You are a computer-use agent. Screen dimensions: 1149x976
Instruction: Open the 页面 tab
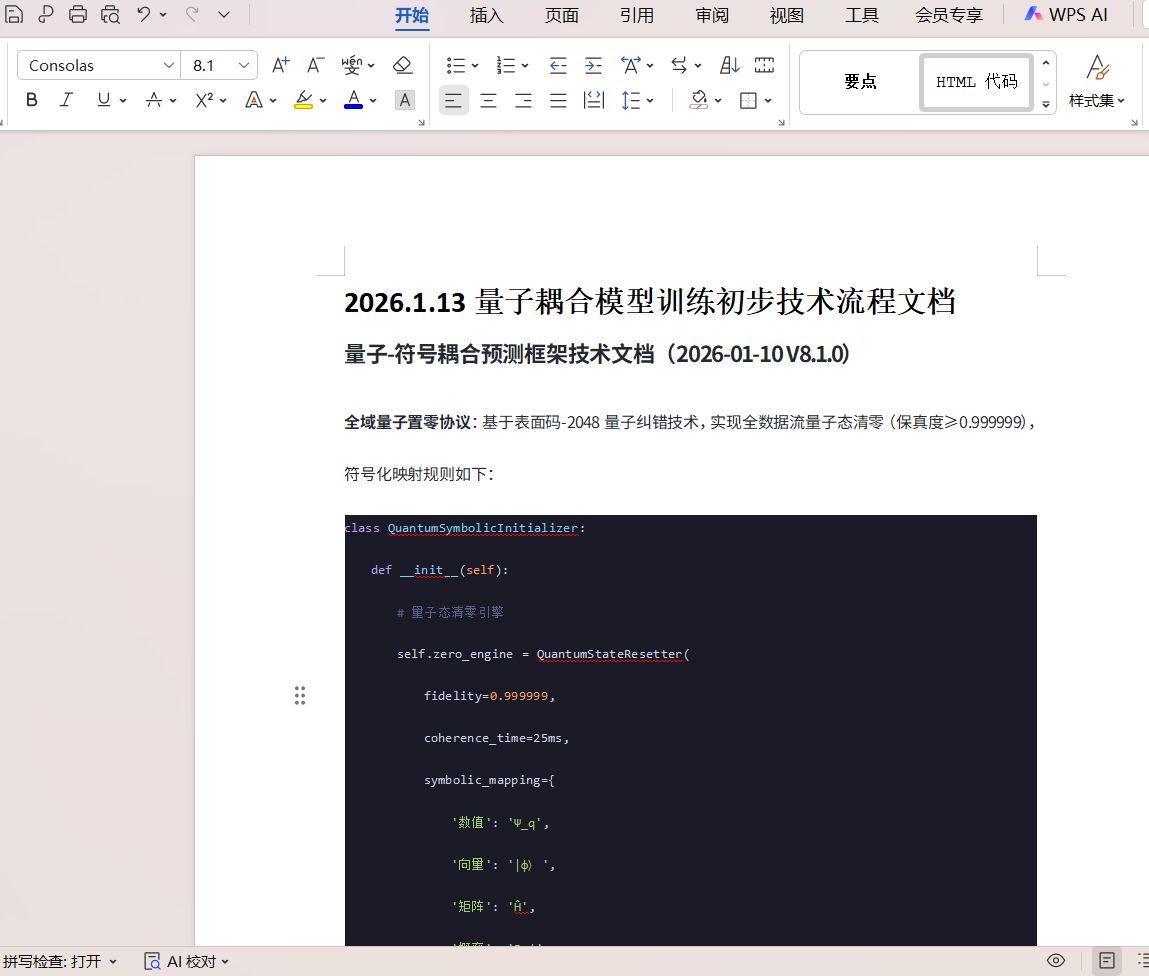click(x=561, y=15)
